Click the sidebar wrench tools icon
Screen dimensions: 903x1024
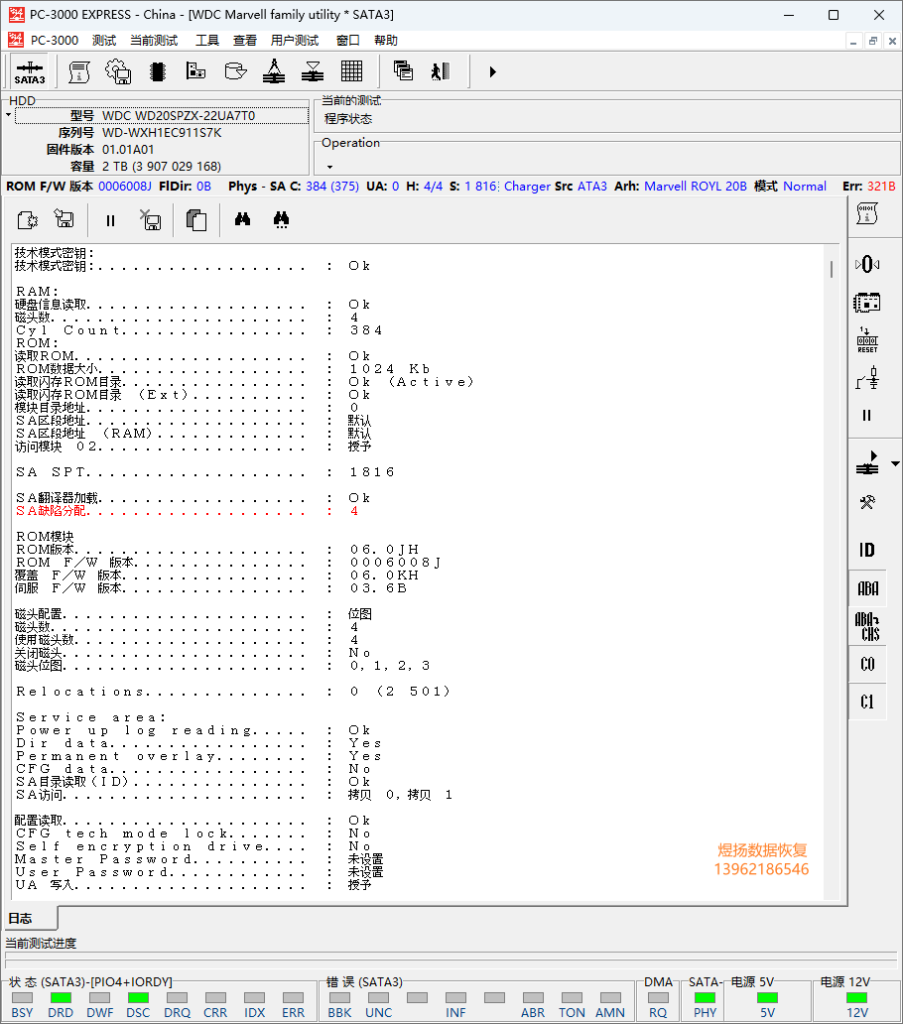pos(867,502)
